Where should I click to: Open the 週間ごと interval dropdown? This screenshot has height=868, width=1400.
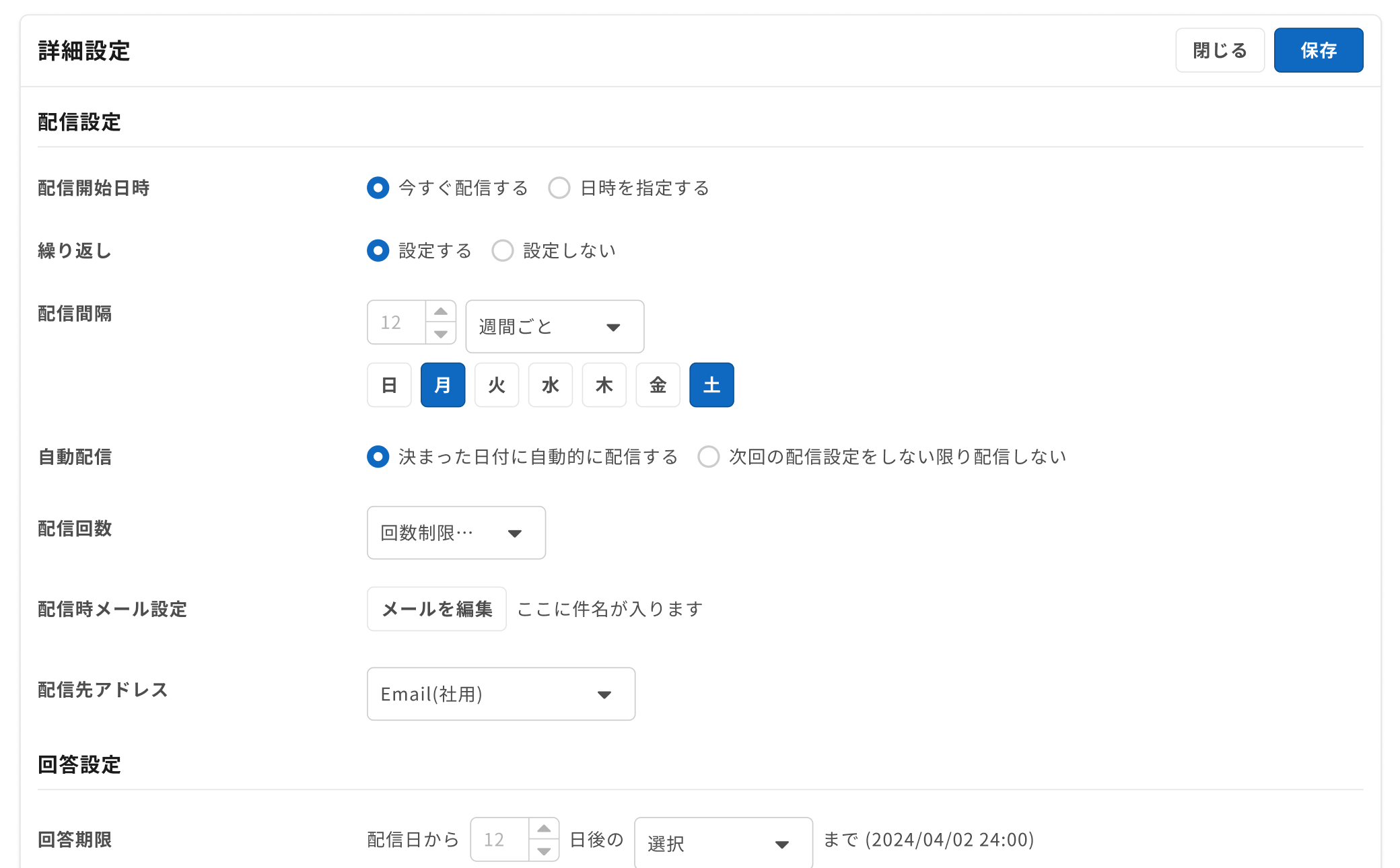555,327
